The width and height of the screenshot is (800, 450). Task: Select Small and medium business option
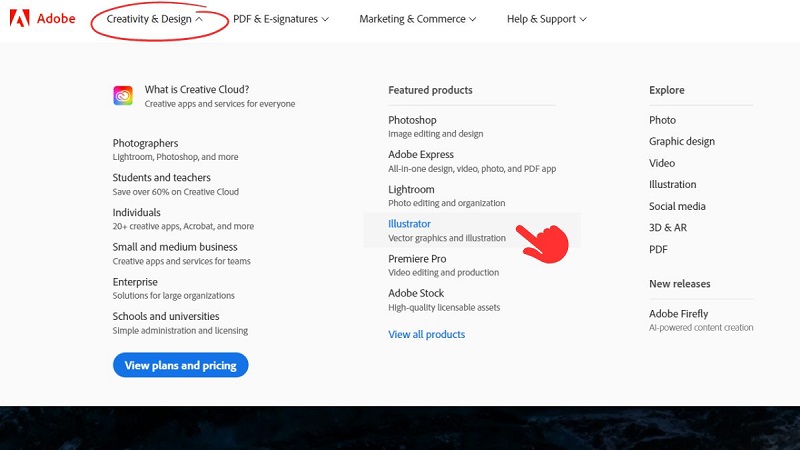pyautogui.click(x=175, y=247)
